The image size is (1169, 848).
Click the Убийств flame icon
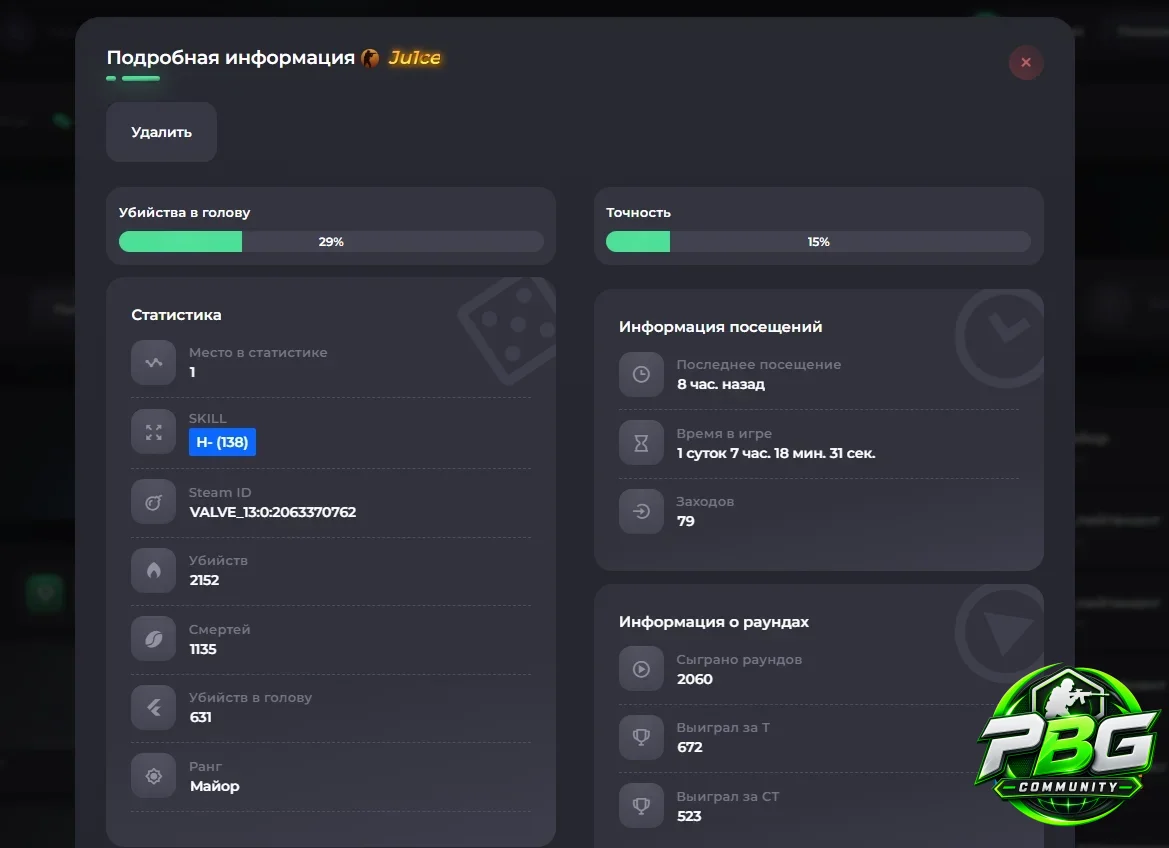[154, 570]
